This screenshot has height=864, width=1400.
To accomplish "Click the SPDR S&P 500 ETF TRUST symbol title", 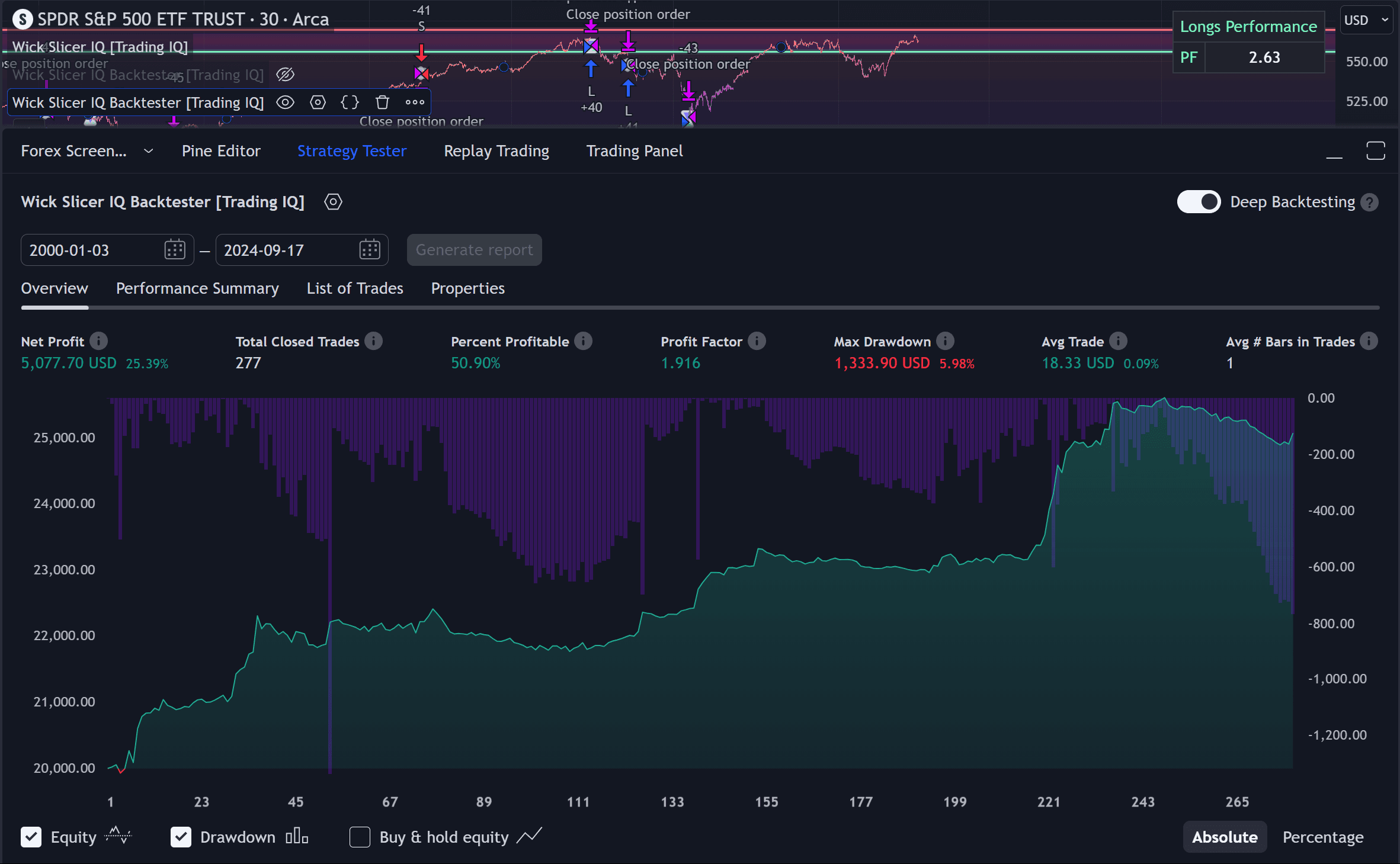I will point(183,20).
